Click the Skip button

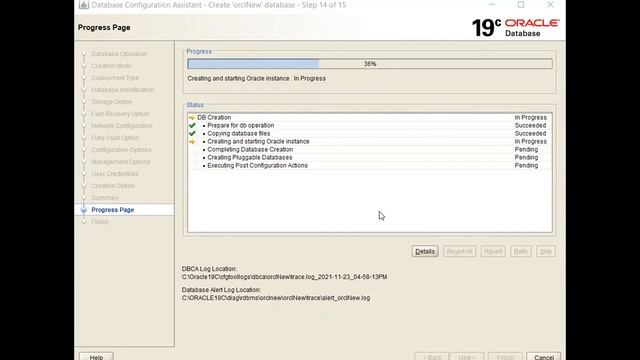(546, 251)
